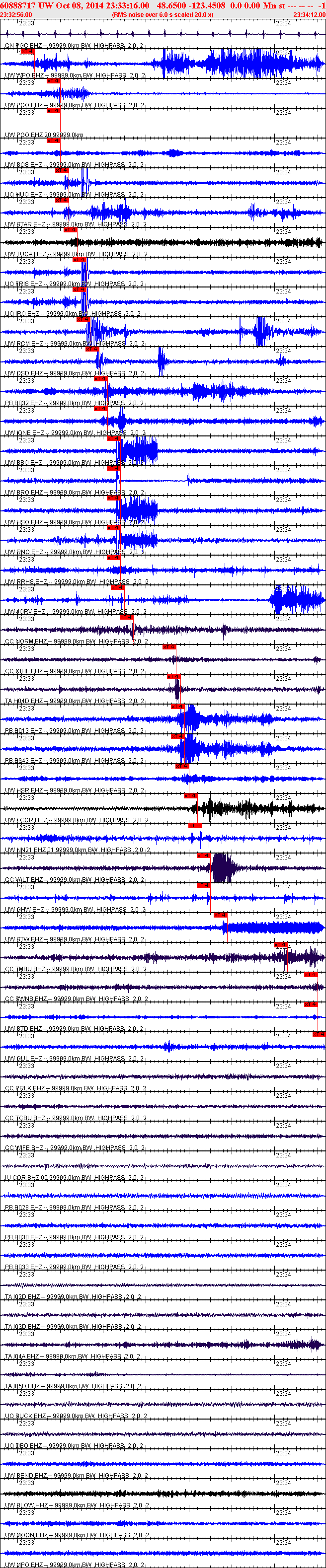Select the UW WPO EHZ station label
326x1568 pixels.
click(x=76, y=75)
